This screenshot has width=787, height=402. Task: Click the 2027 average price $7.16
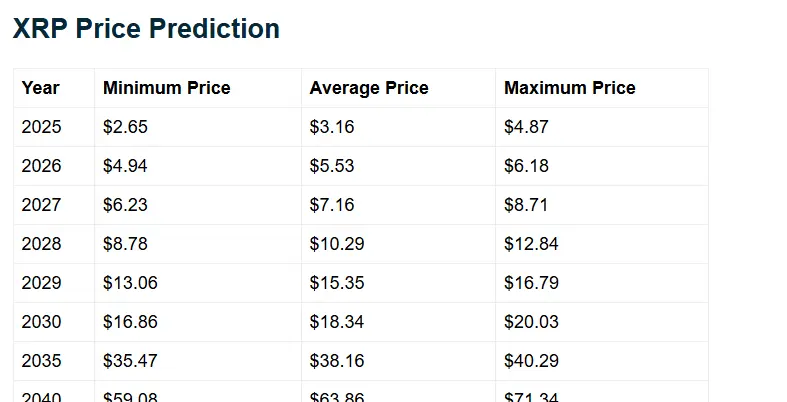point(332,205)
